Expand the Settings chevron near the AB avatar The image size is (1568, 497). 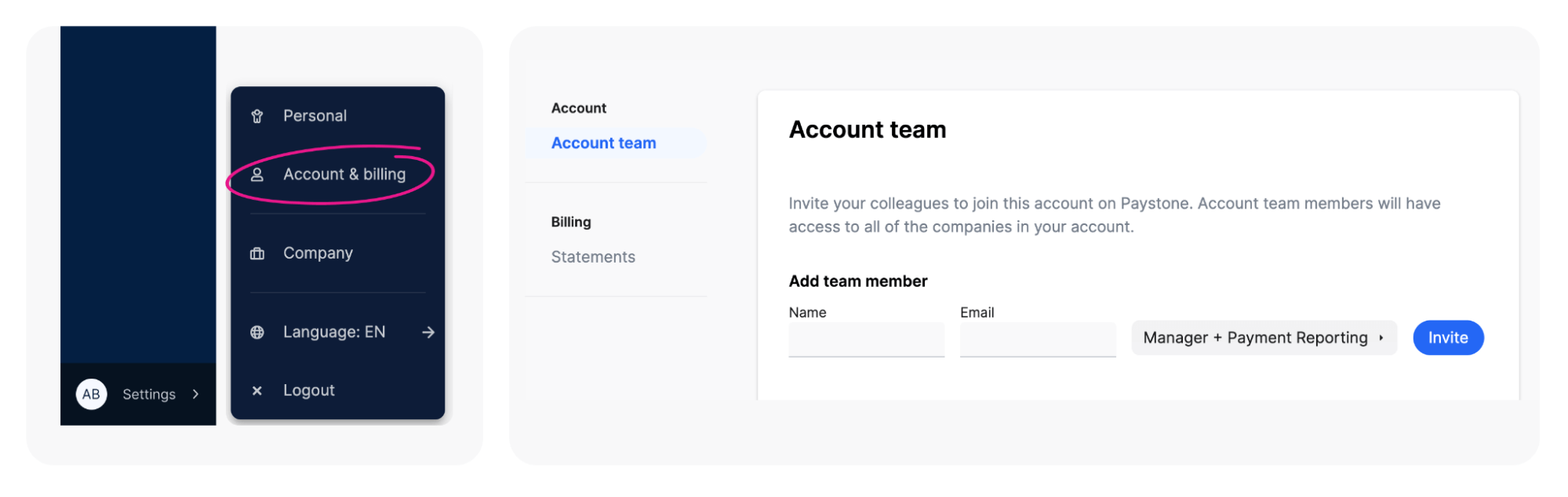195,394
